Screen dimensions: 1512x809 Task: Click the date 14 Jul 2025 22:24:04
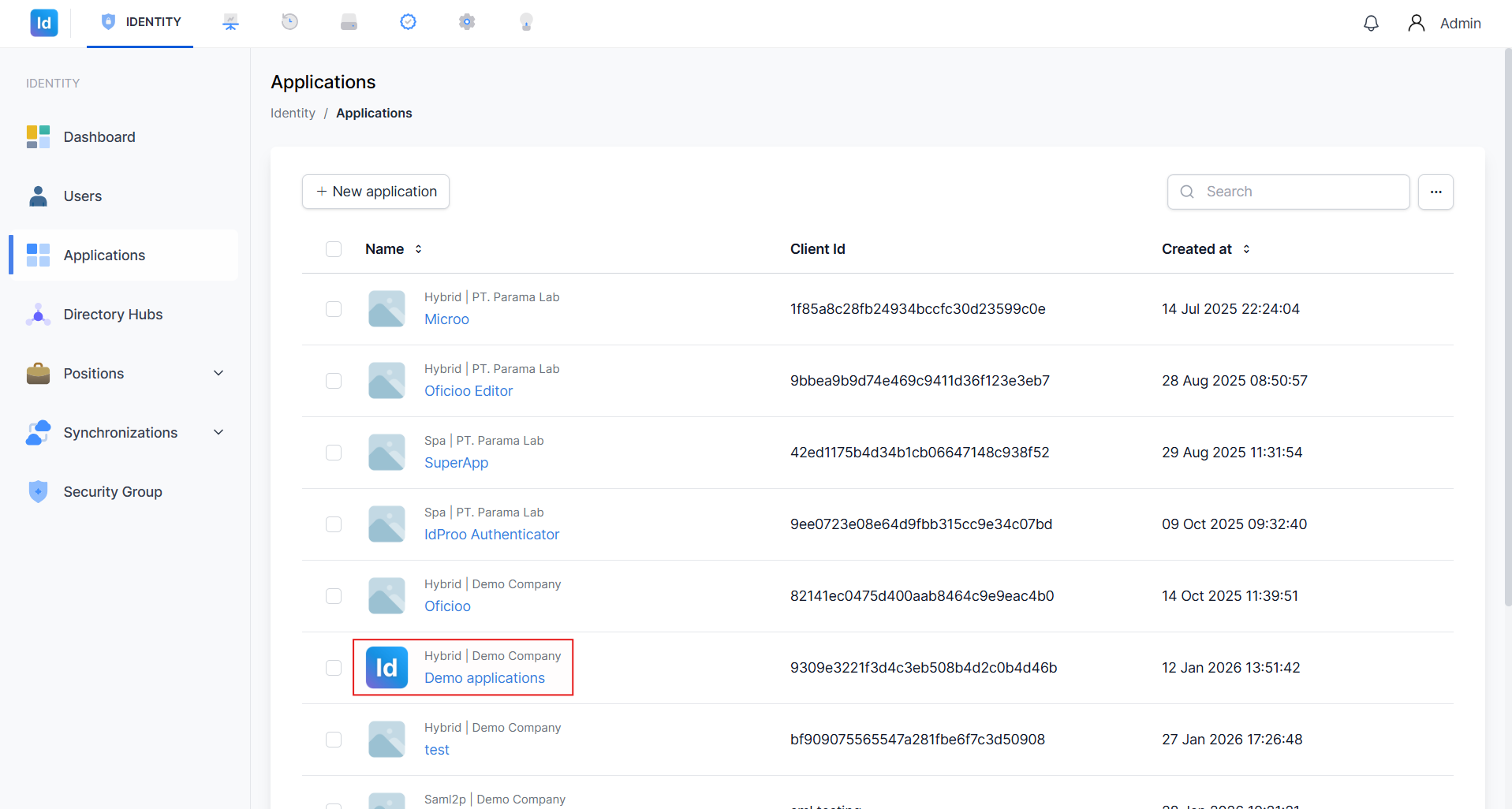pyautogui.click(x=1230, y=309)
